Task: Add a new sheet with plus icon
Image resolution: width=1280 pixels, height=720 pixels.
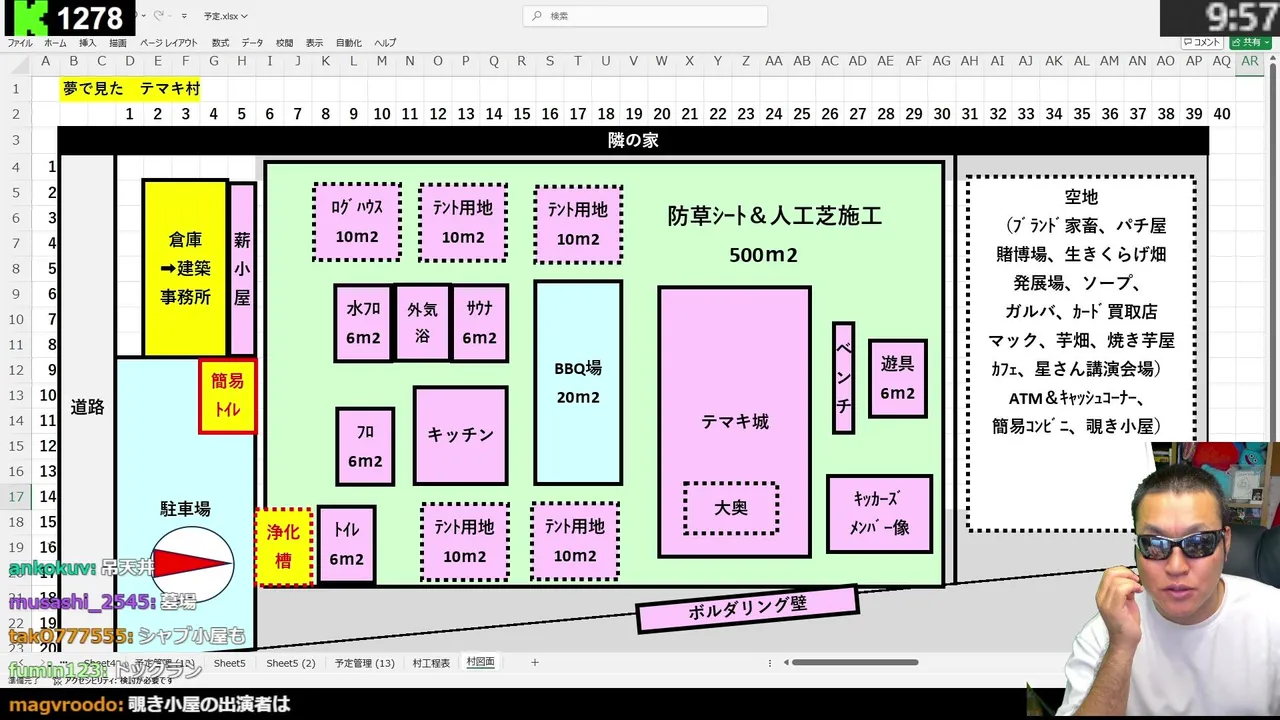Action: [535, 662]
